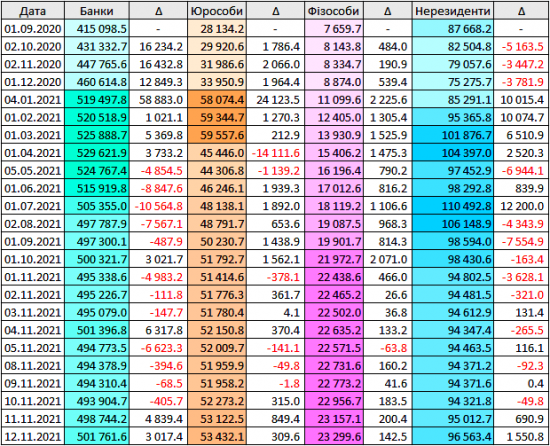Select date cell 04.01.2021

pyautogui.click(x=33, y=100)
